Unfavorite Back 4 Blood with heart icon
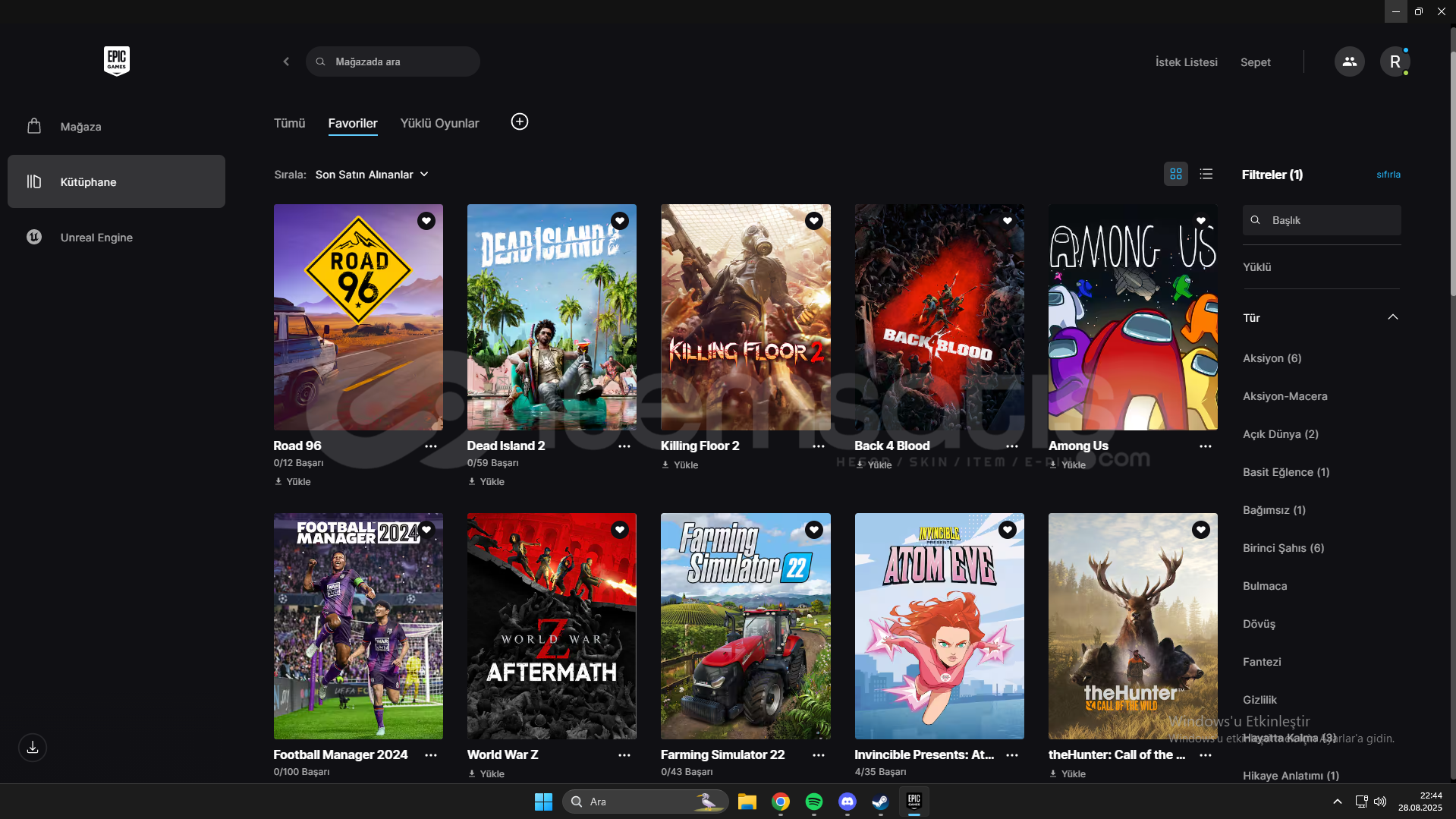 click(1008, 221)
